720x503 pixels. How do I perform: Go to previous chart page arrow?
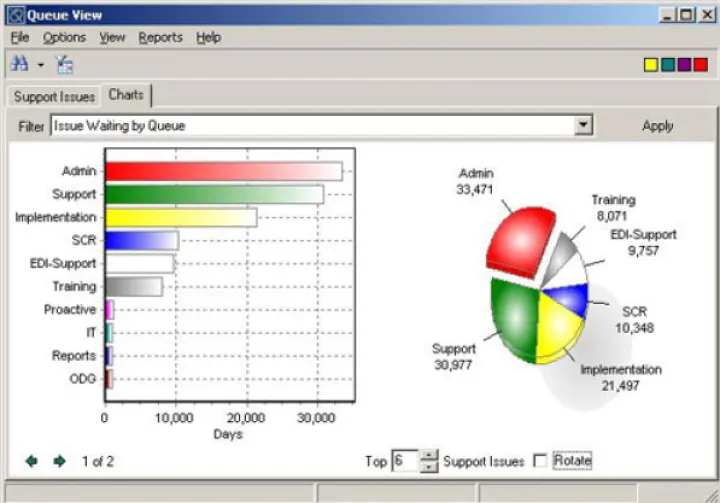31,461
